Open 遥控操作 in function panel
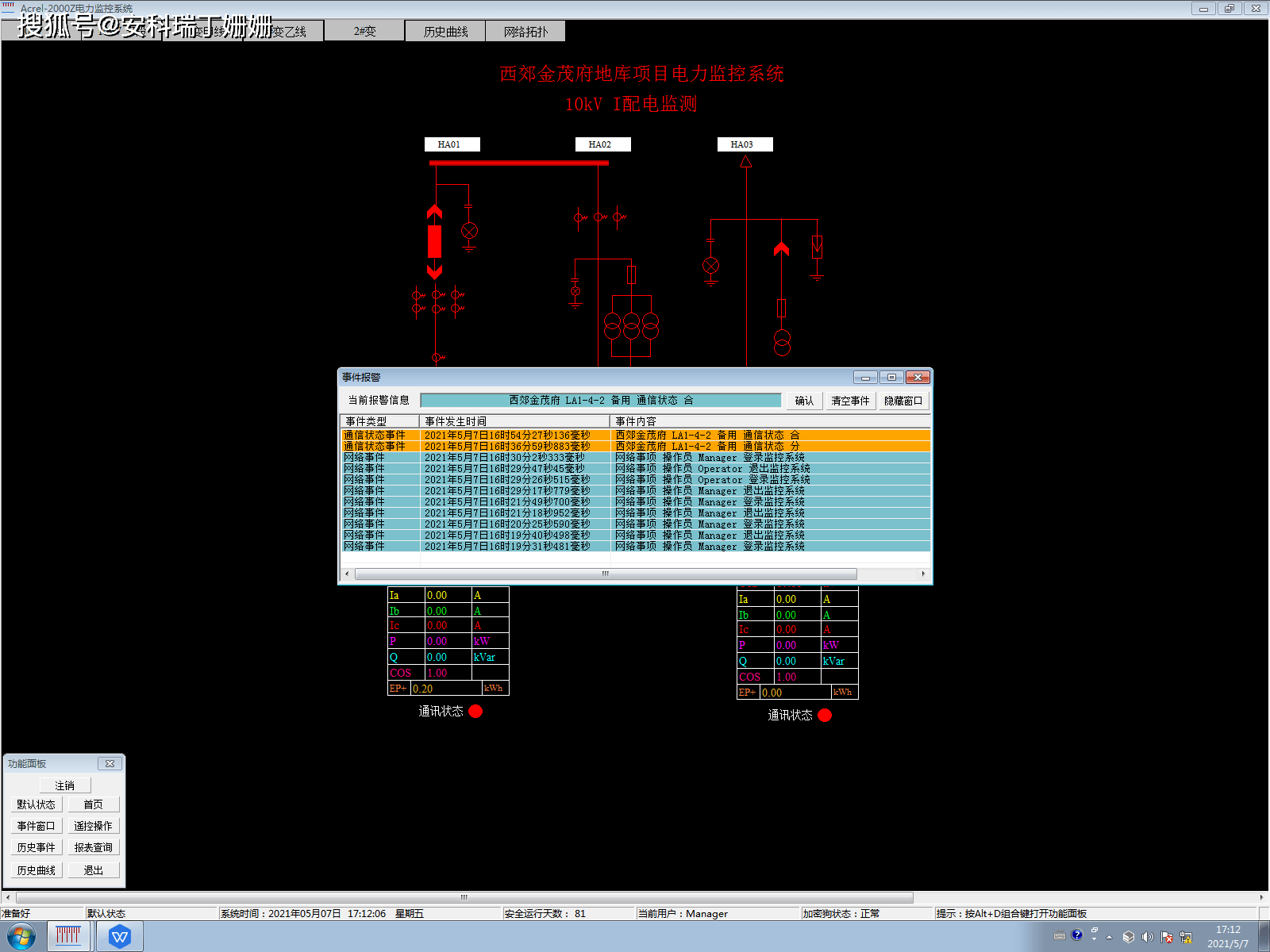The image size is (1270, 952). click(x=93, y=826)
